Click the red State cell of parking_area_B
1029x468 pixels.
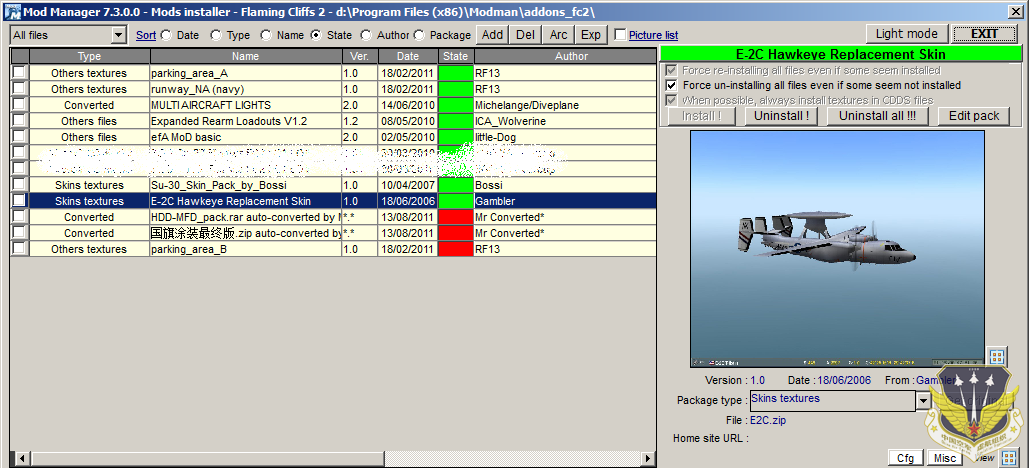(455, 249)
